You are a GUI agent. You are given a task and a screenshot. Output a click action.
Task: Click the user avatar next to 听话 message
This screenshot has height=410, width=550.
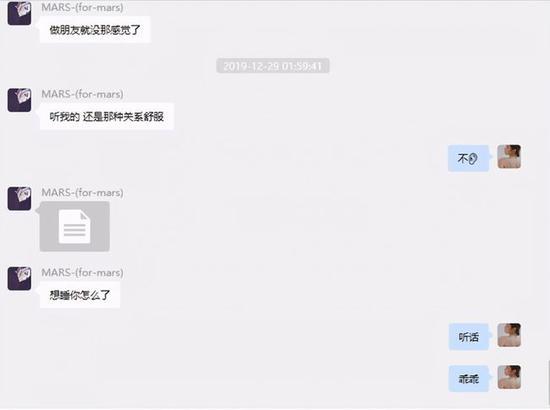click(x=509, y=335)
